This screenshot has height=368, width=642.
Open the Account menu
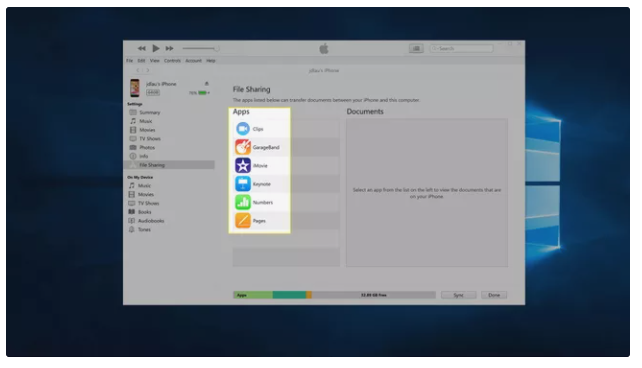coord(193,61)
